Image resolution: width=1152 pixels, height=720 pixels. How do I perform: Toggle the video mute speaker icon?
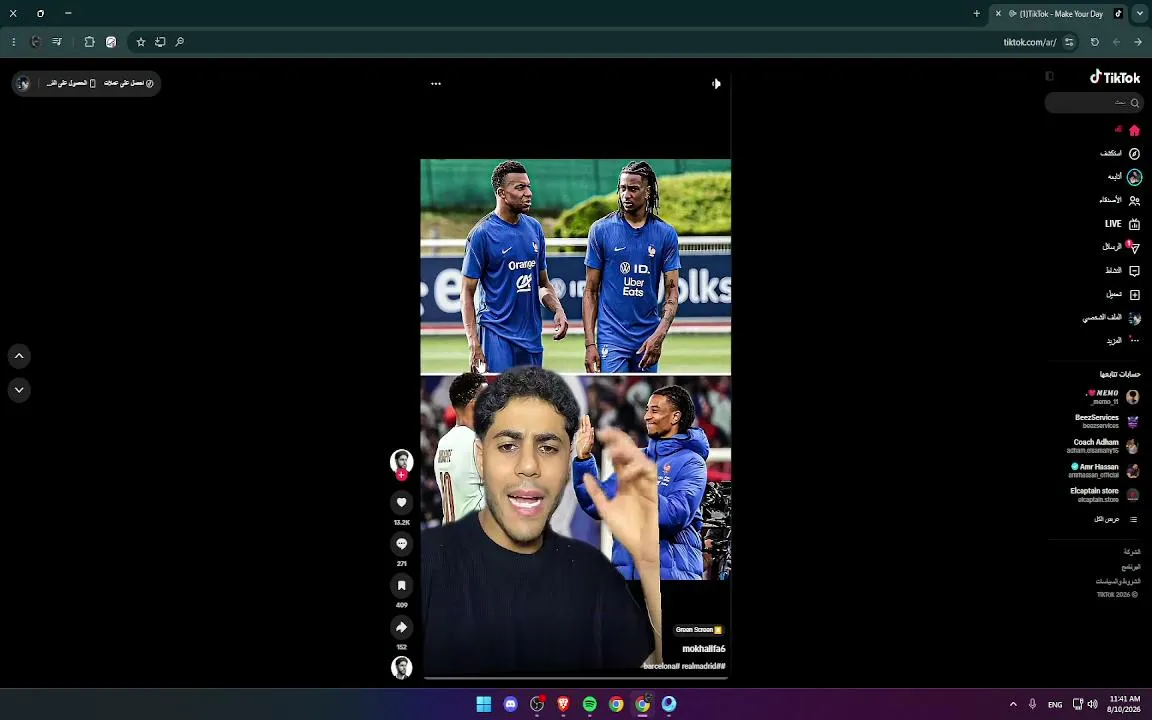(x=716, y=84)
